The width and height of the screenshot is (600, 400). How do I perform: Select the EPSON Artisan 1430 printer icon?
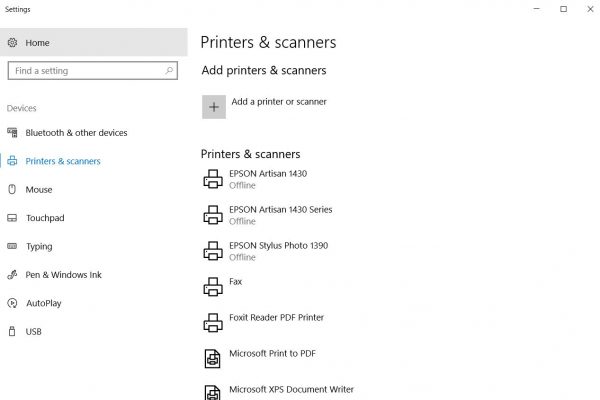click(213, 179)
